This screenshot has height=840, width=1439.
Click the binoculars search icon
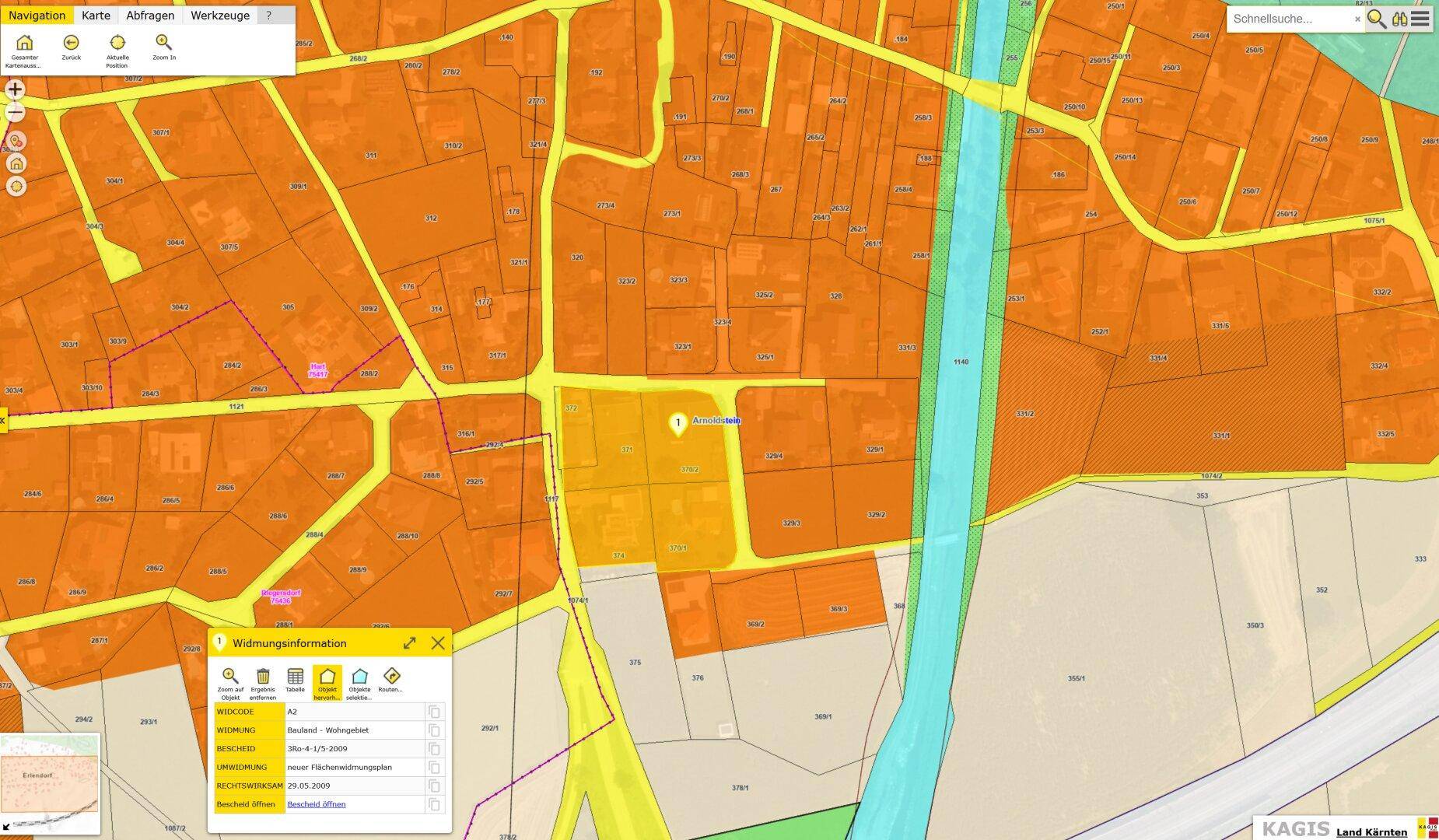1399,19
